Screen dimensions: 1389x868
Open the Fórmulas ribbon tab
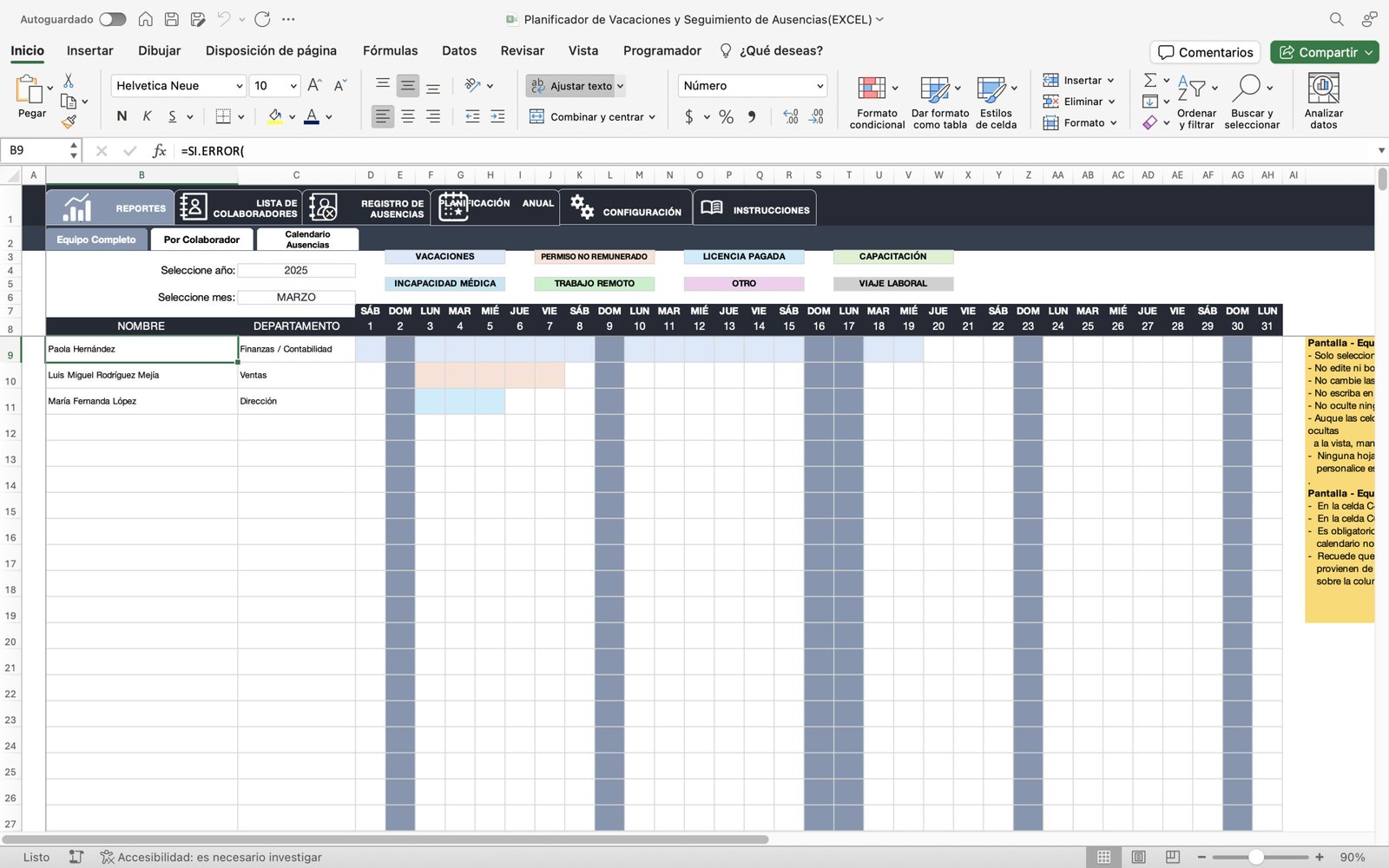(x=390, y=50)
